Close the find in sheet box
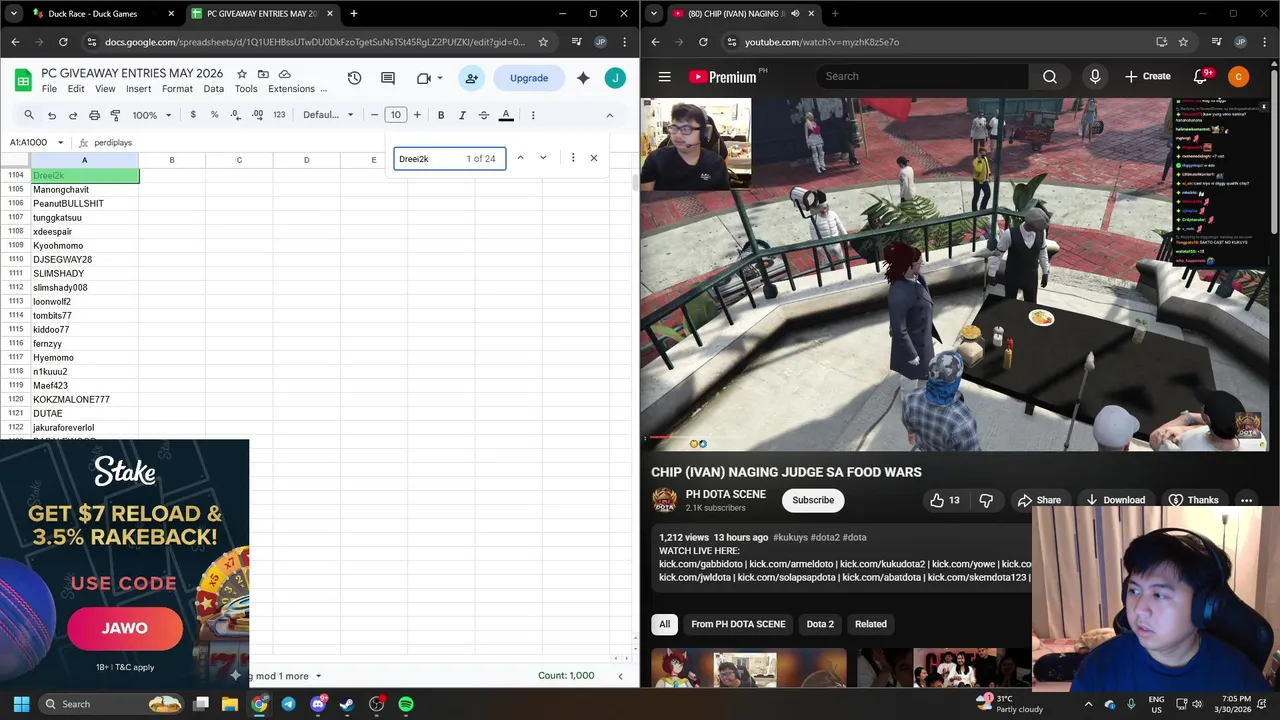 593,158
